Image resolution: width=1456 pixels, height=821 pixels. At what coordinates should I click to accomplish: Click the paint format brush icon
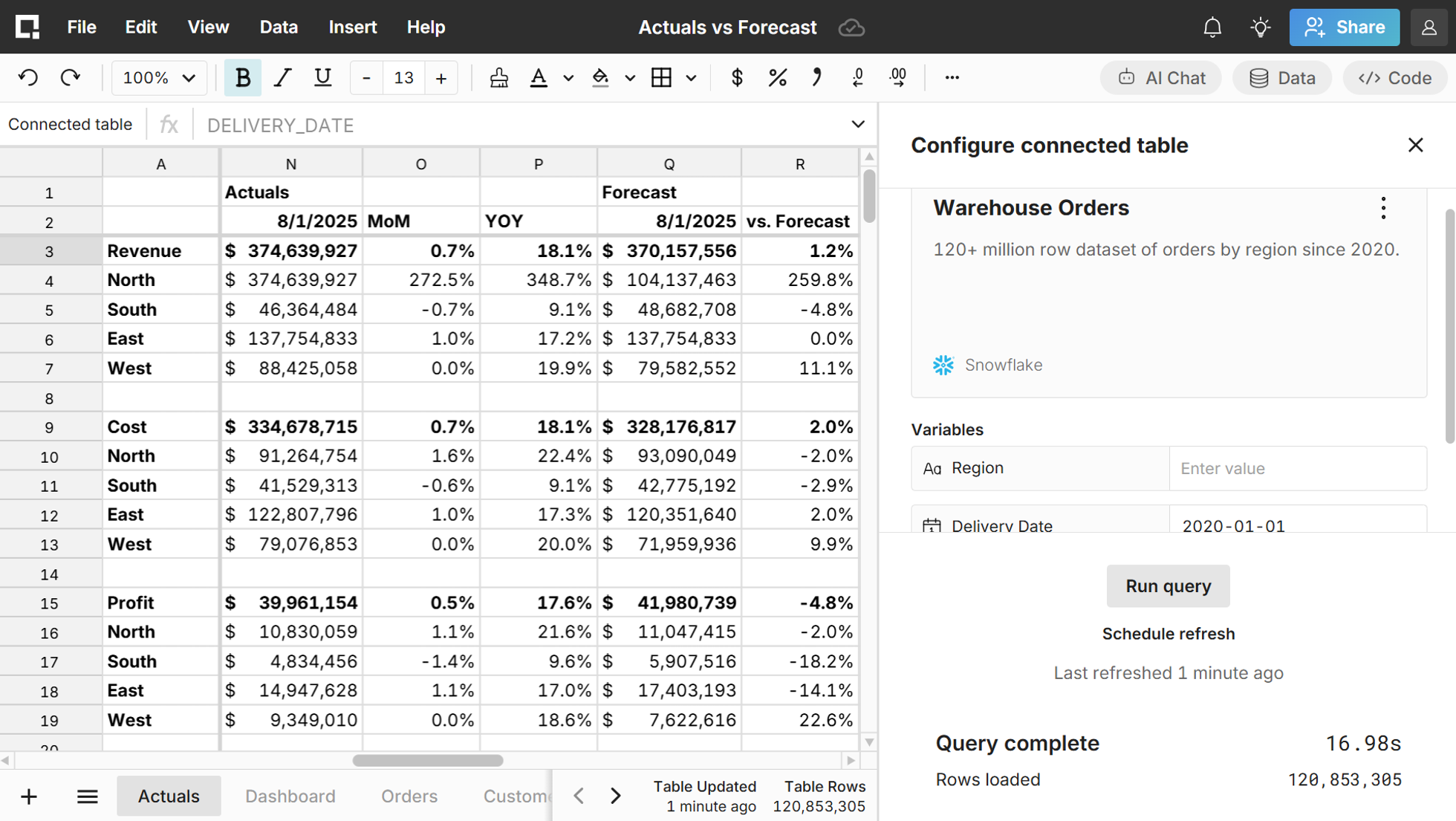click(x=499, y=78)
